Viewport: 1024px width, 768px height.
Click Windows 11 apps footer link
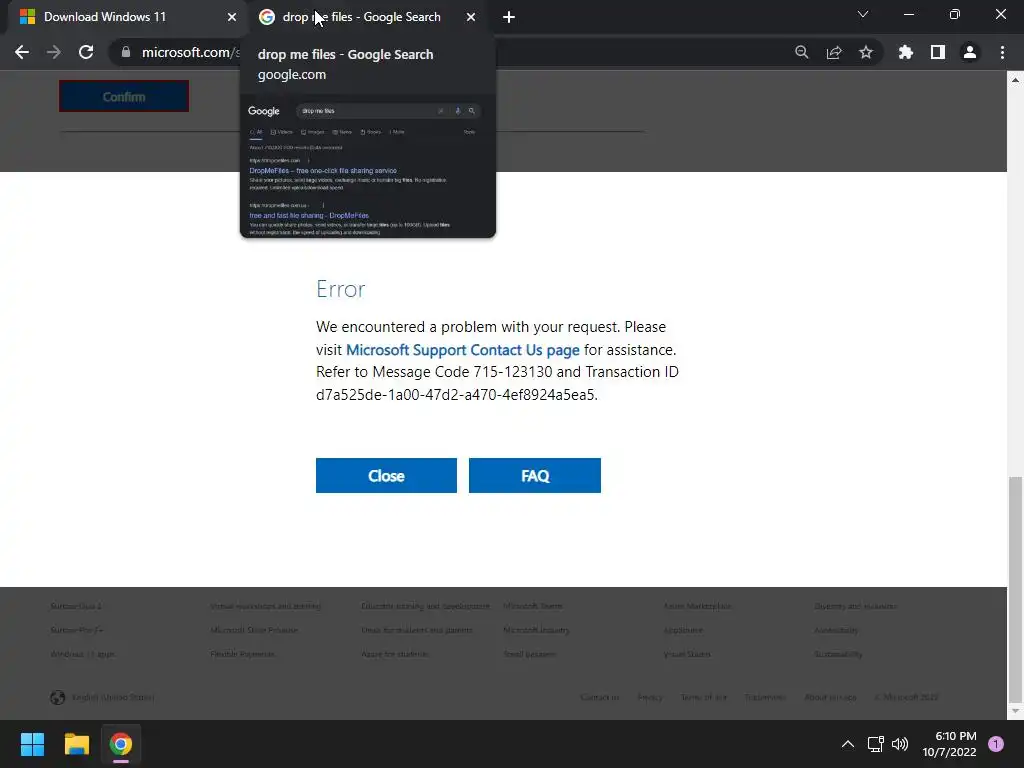[82, 654]
